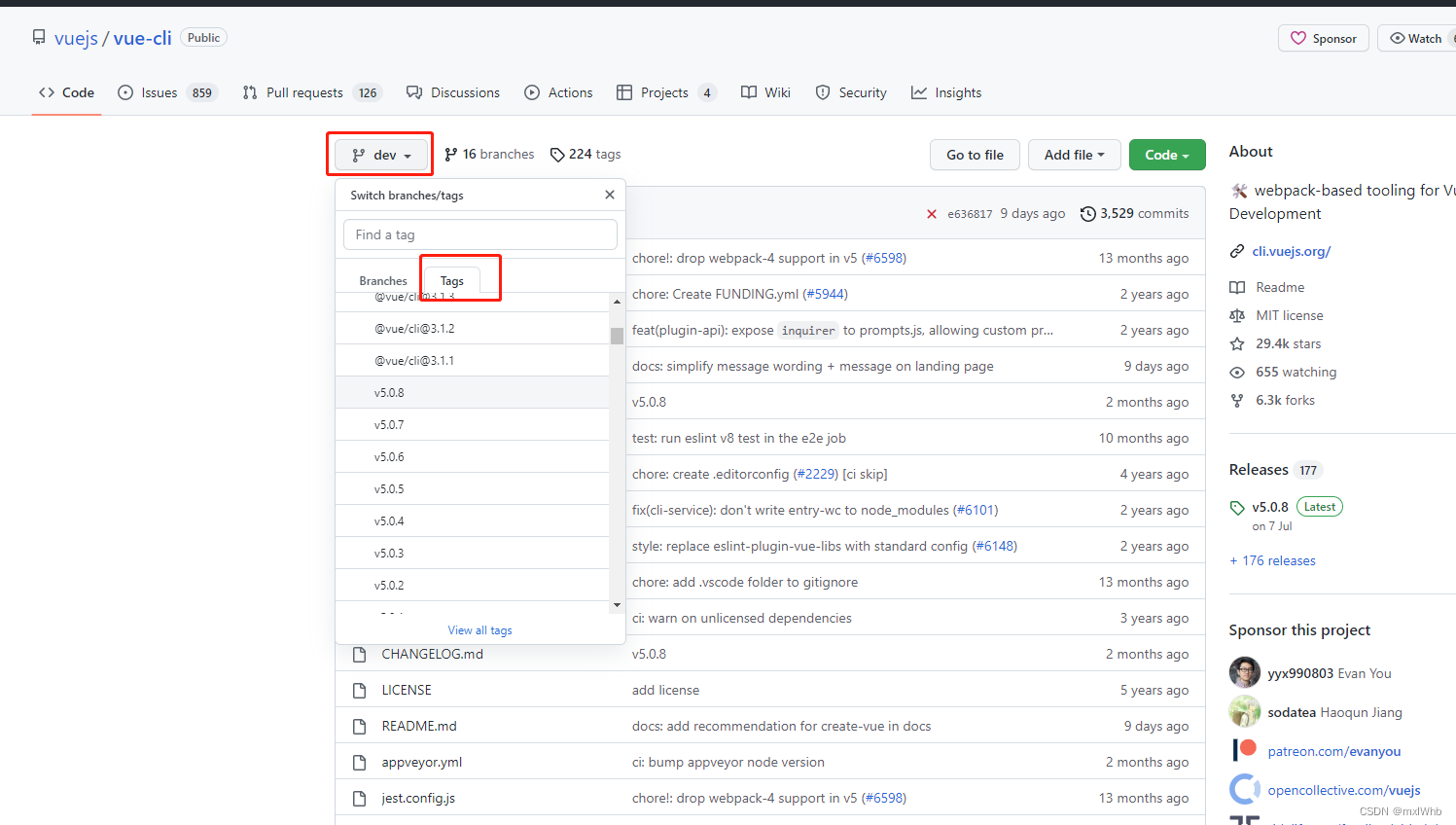Open pull request #6148 link
The height and width of the screenshot is (825, 1456).
click(x=995, y=546)
